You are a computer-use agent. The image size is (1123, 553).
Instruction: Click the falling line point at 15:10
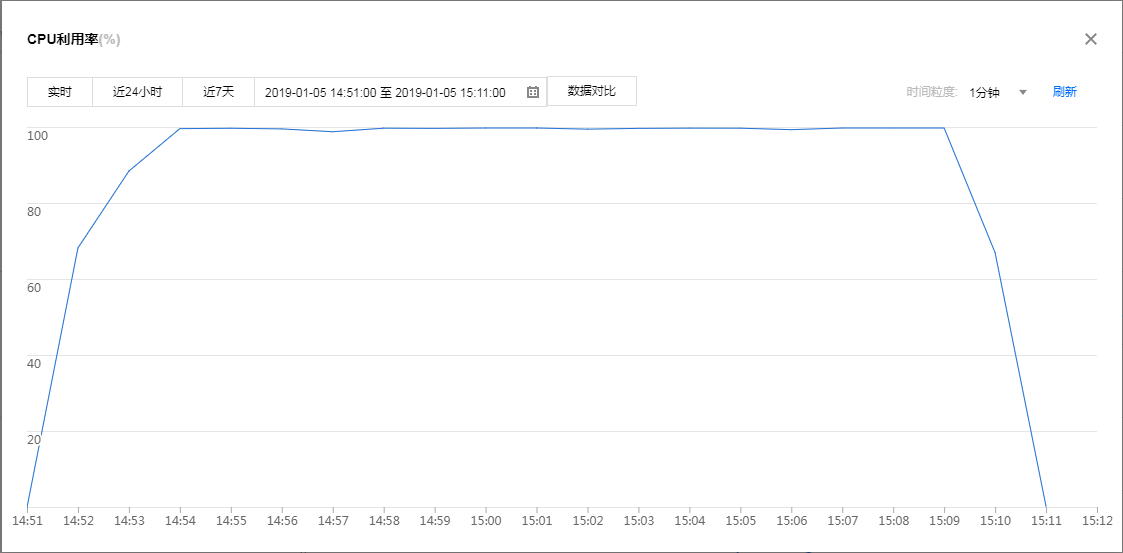click(995, 252)
